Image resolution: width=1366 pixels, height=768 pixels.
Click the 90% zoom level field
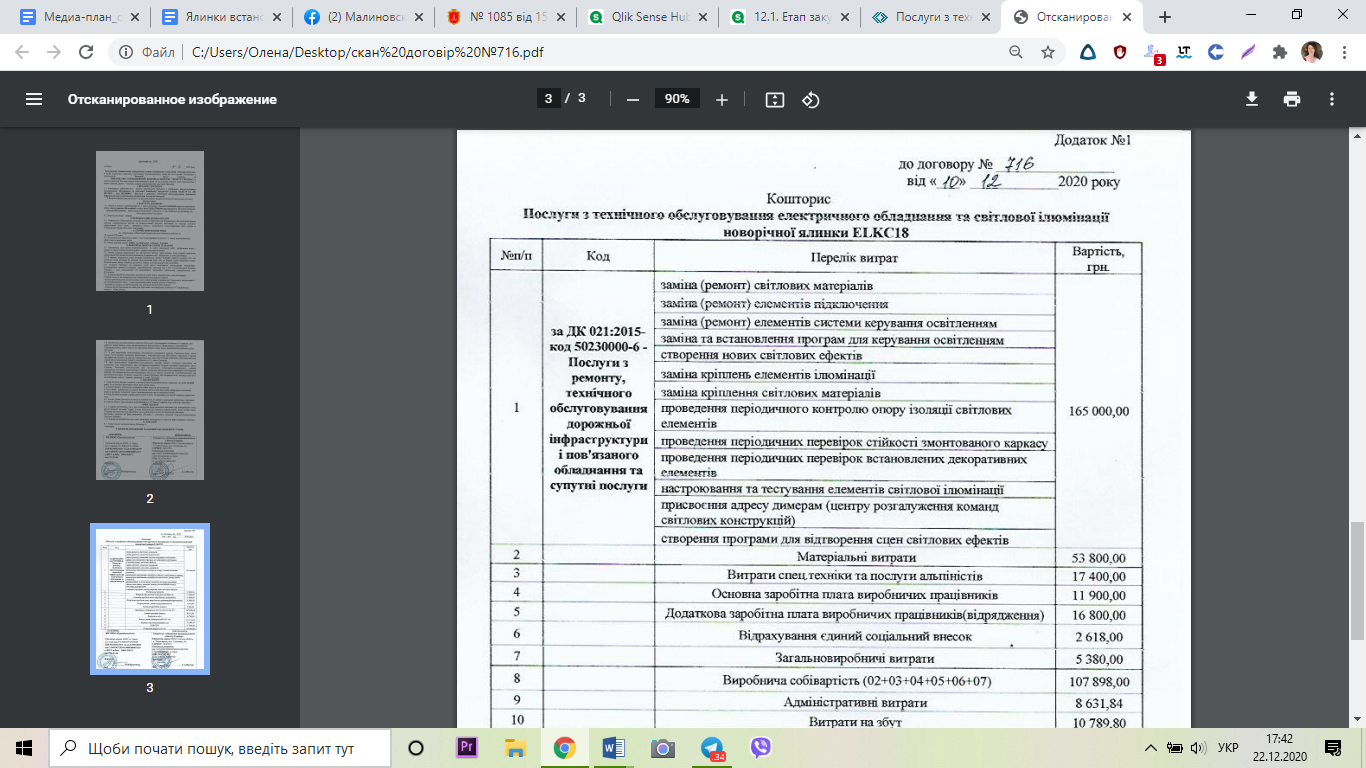click(x=677, y=99)
